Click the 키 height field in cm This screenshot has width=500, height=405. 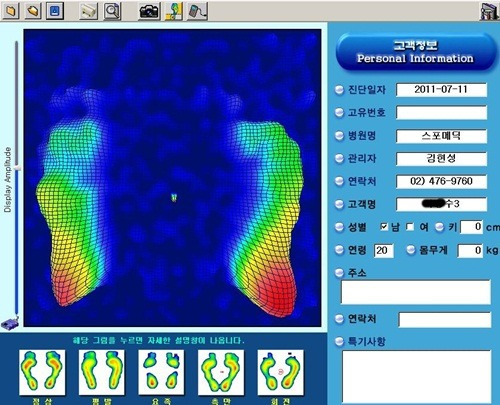(471, 227)
